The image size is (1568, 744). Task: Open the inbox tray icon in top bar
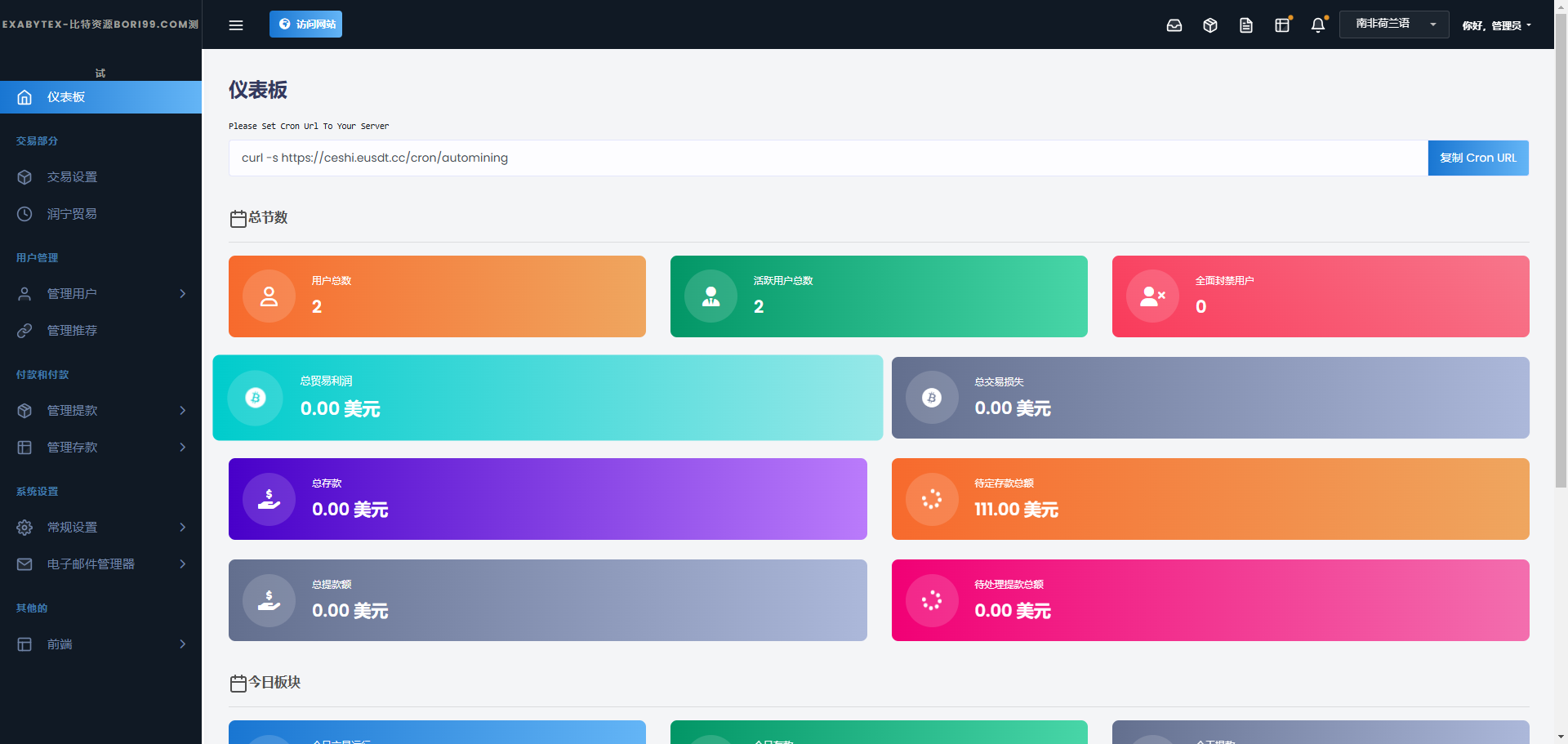coord(1174,25)
